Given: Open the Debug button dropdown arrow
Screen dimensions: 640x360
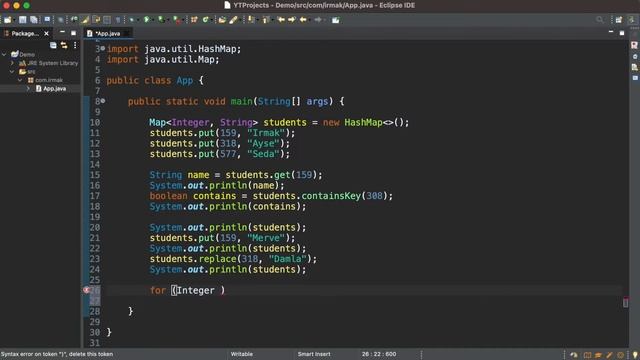Looking at the screenshot, I should pyautogui.click(x=137, y=20).
